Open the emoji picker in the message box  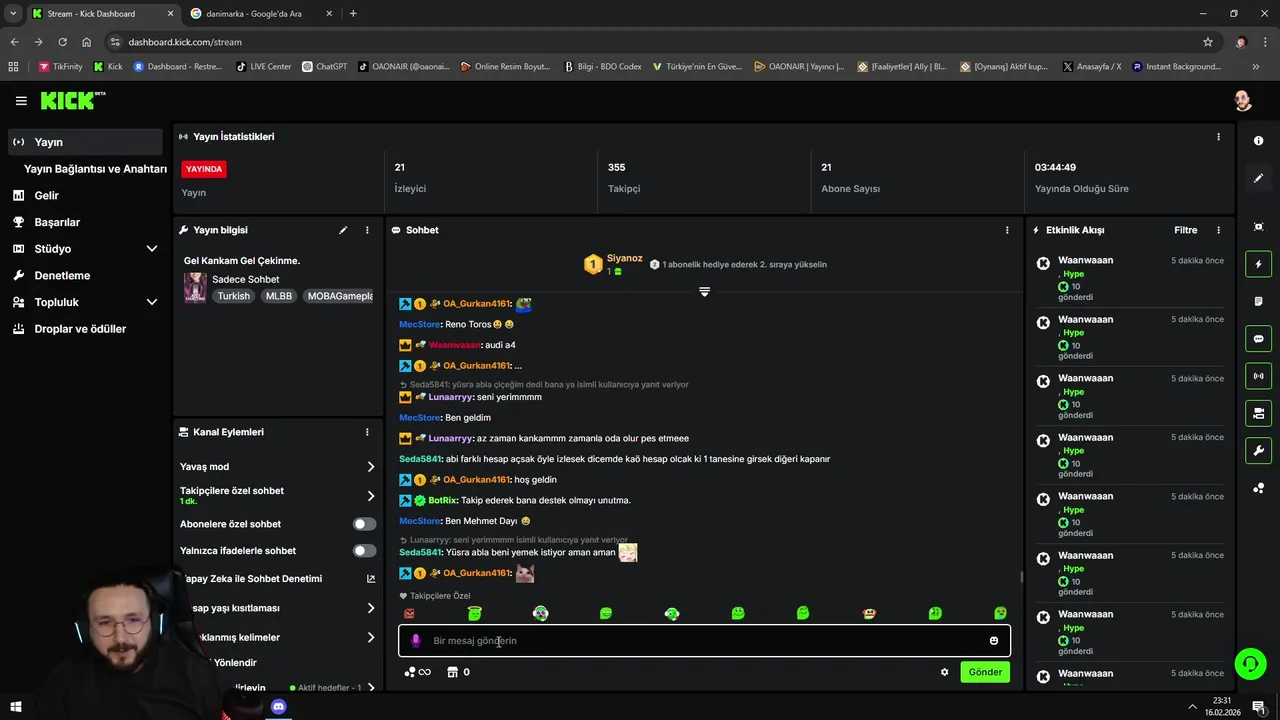[x=994, y=641]
